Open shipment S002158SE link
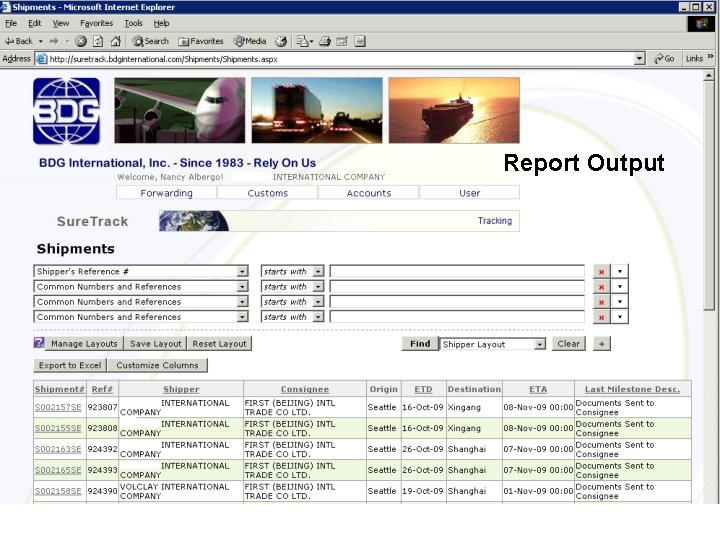 coord(58,491)
